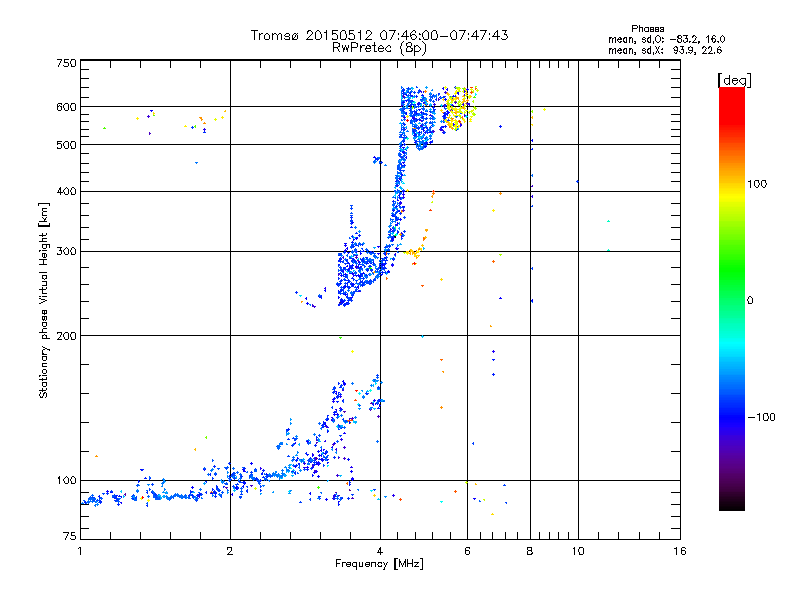Click the "RwPretec (8p)" subtitle

click(x=379, y=48)
